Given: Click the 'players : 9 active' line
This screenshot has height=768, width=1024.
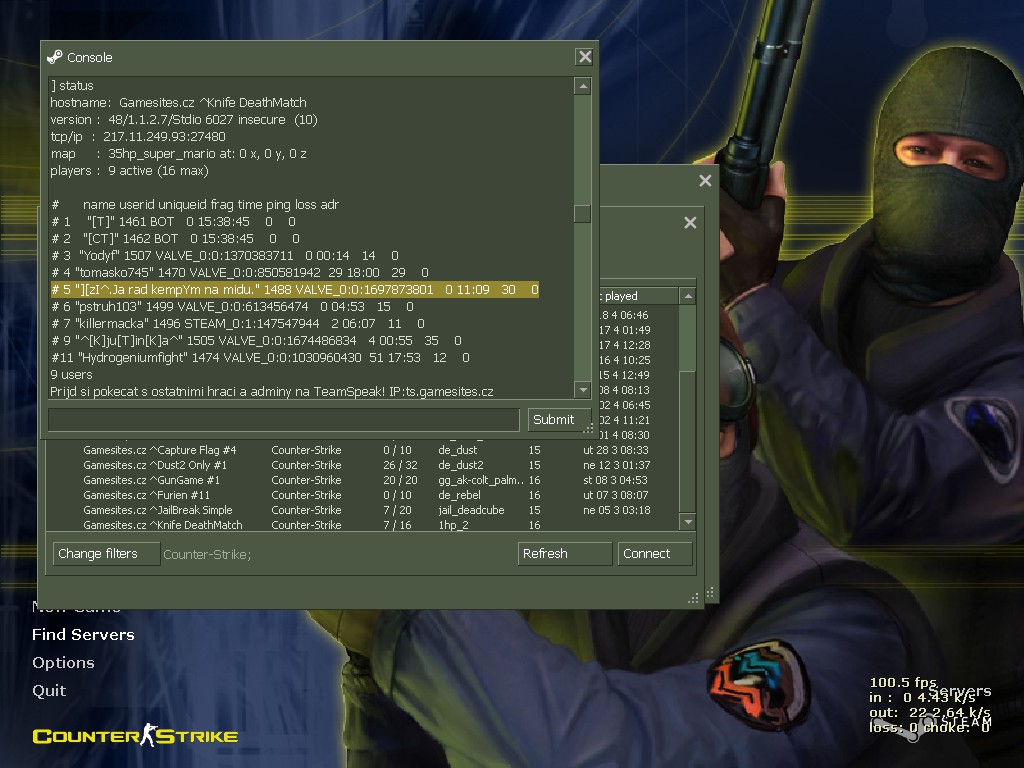Looking at the screenshot, I should [129, 170].
